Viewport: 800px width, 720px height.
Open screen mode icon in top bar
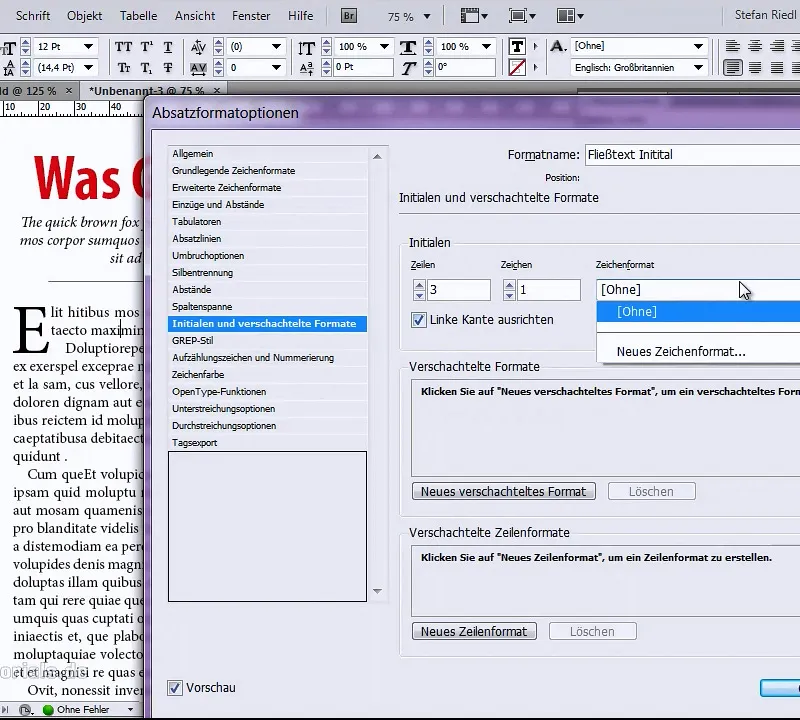coord(521,16)
